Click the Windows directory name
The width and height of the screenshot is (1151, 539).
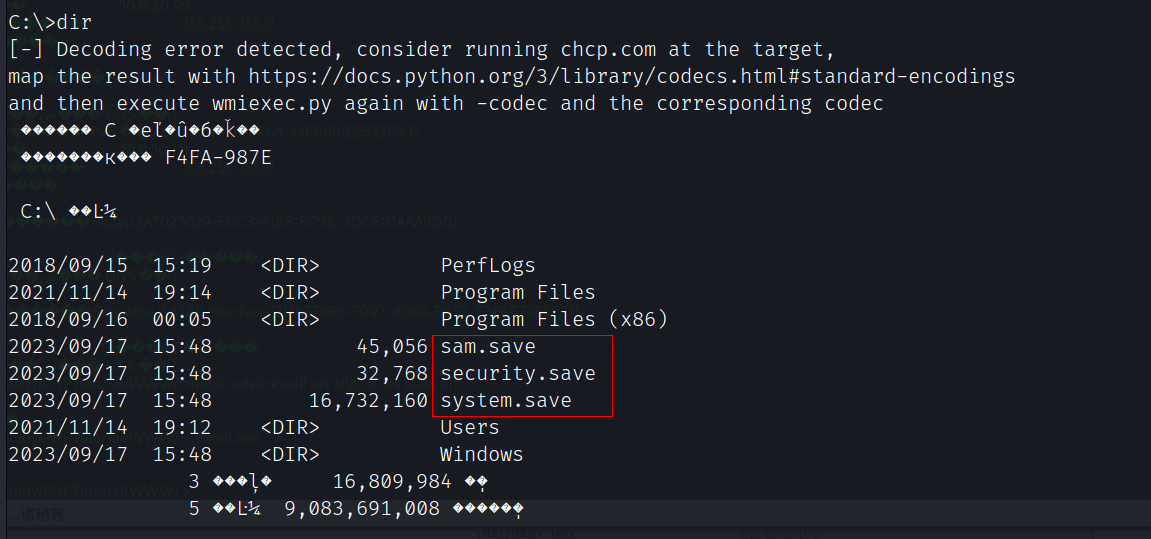481,455
